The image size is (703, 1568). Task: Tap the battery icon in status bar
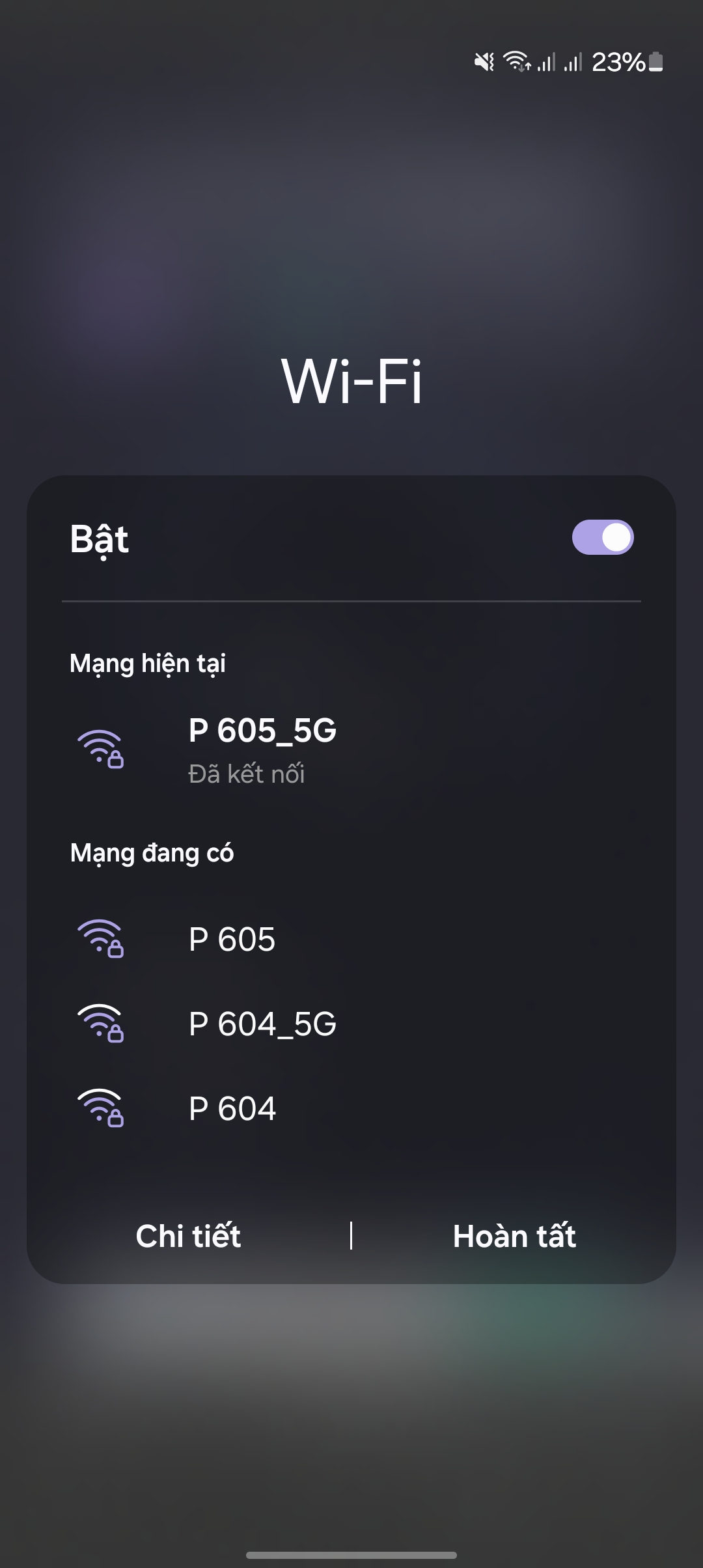click(656, 62)
